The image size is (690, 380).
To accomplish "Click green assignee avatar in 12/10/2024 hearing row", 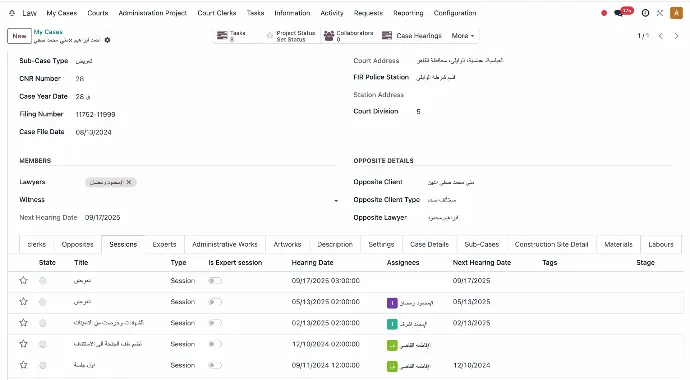I will [x=392, y=345].
